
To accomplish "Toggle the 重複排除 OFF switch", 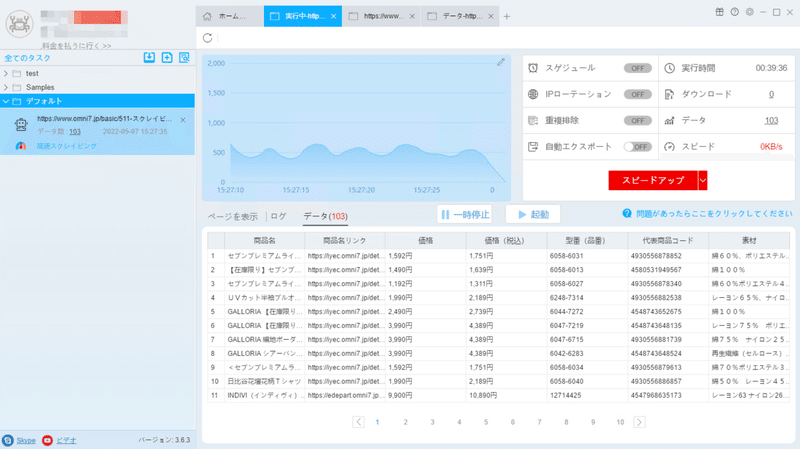I will [x=637, y=120].
